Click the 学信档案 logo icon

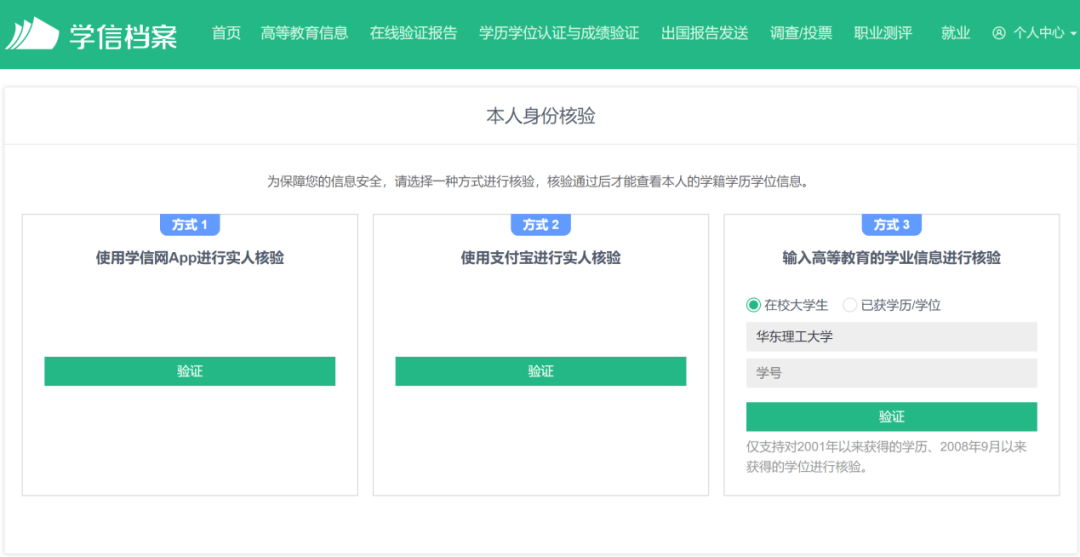click(x=32, y=33)
